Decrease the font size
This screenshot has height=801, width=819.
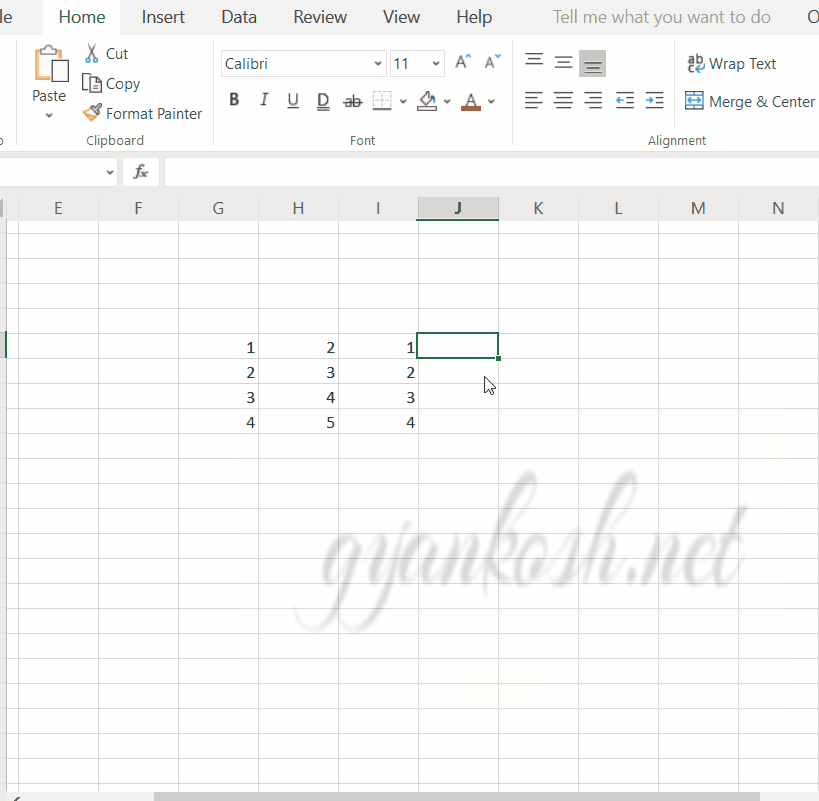[491, 61]
